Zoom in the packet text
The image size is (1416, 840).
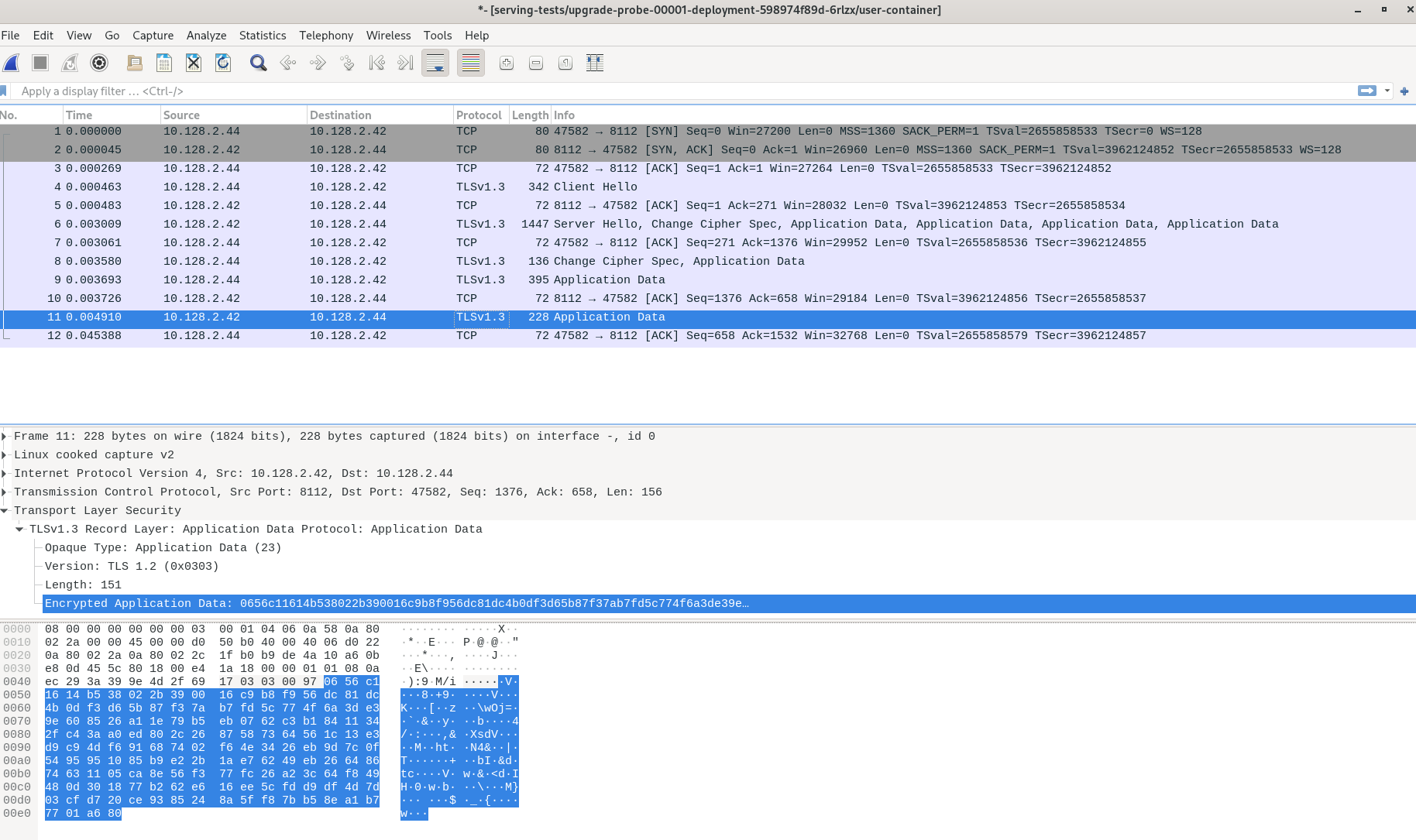coord(507,63)
